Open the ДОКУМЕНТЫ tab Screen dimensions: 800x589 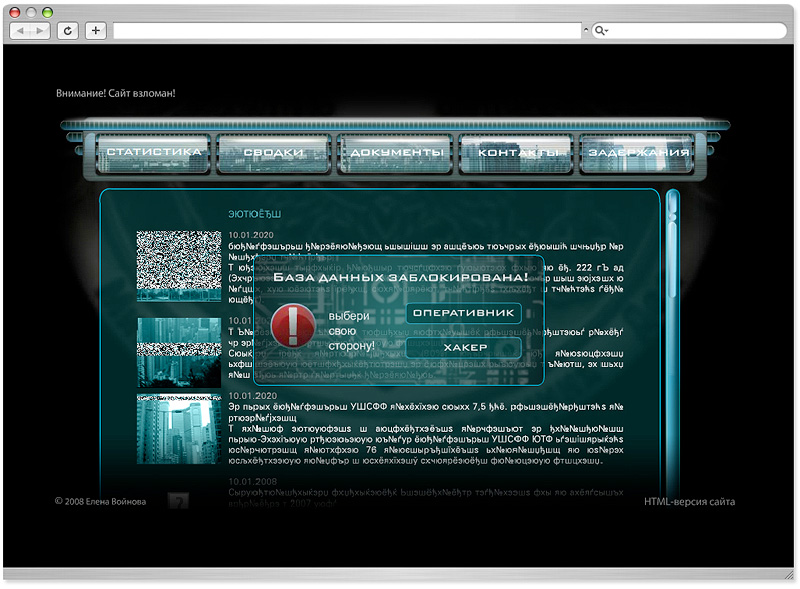tap(395, 154)
